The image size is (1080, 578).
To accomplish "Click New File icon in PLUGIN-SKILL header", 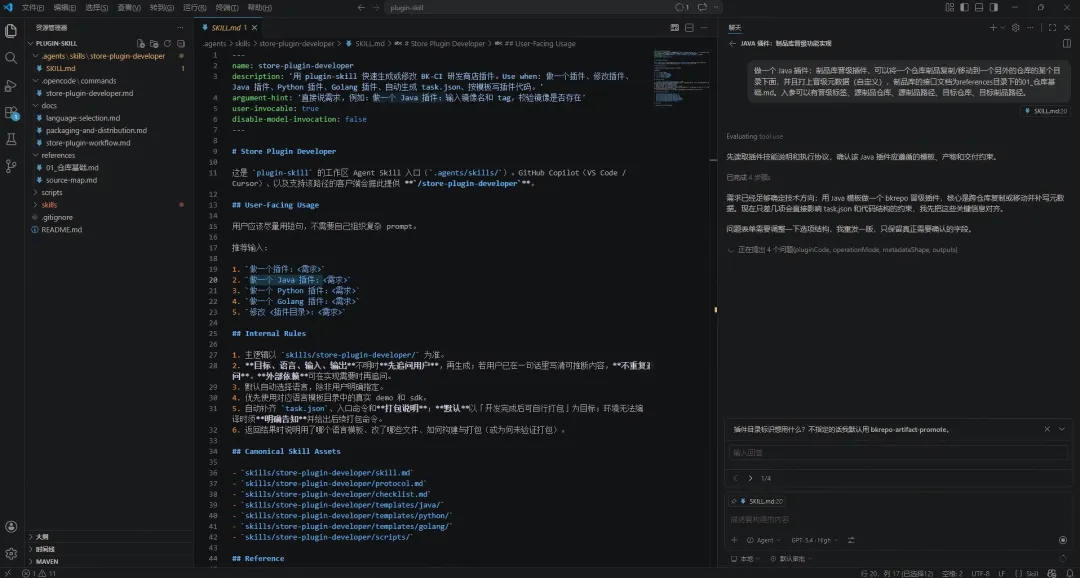I will (141, 43).
